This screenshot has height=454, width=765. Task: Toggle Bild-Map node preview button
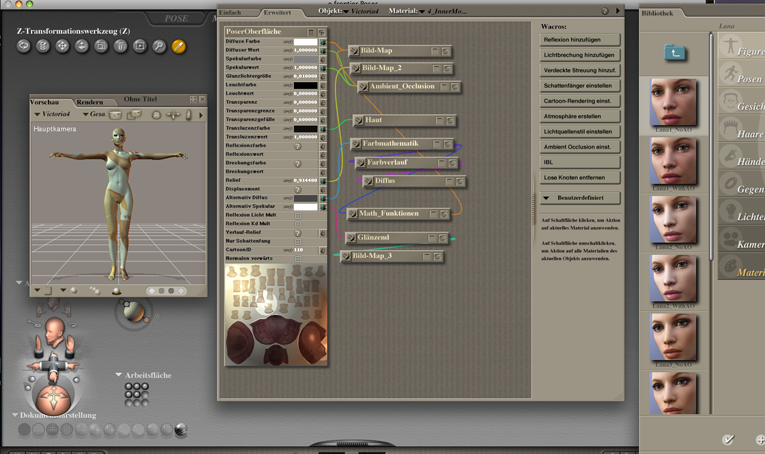[445, 51]
